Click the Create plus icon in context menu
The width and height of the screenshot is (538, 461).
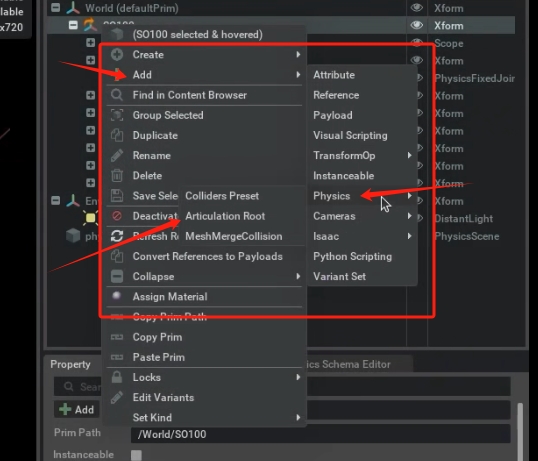[x=117, y=54]
